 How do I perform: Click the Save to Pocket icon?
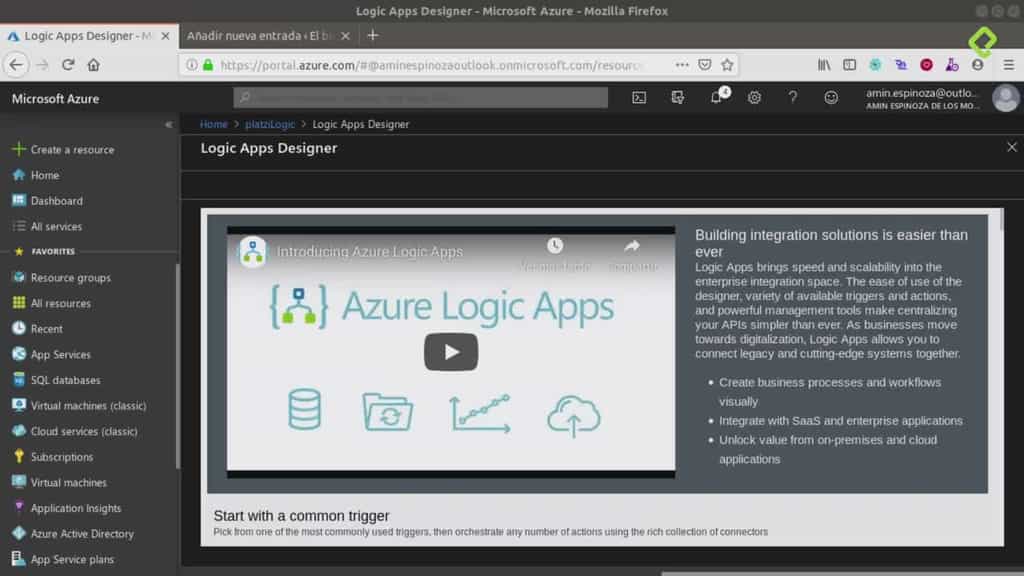coord(705,65)
